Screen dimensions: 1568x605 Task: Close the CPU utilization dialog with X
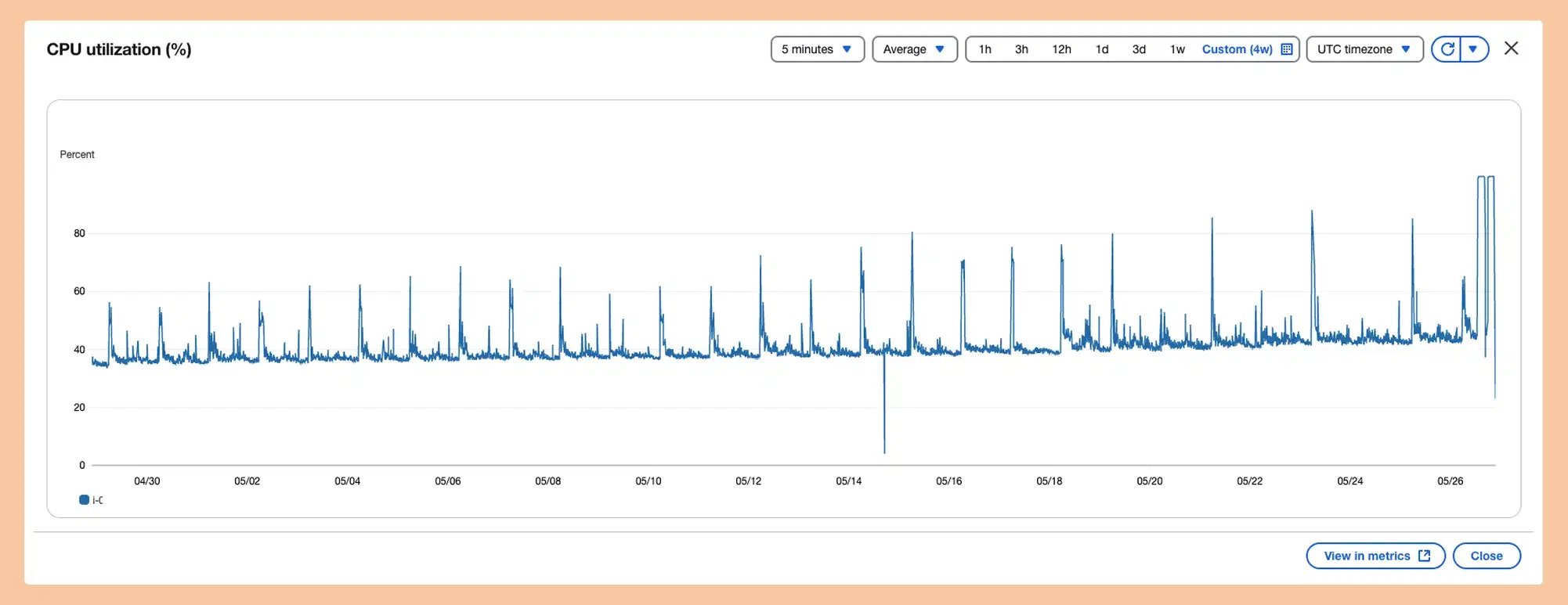click(x=1511, y=49)
